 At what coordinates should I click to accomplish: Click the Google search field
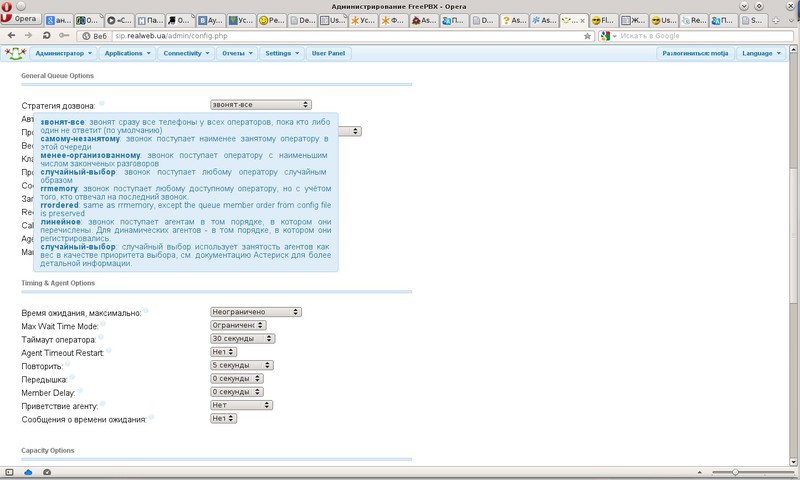(x=706, y=36)
